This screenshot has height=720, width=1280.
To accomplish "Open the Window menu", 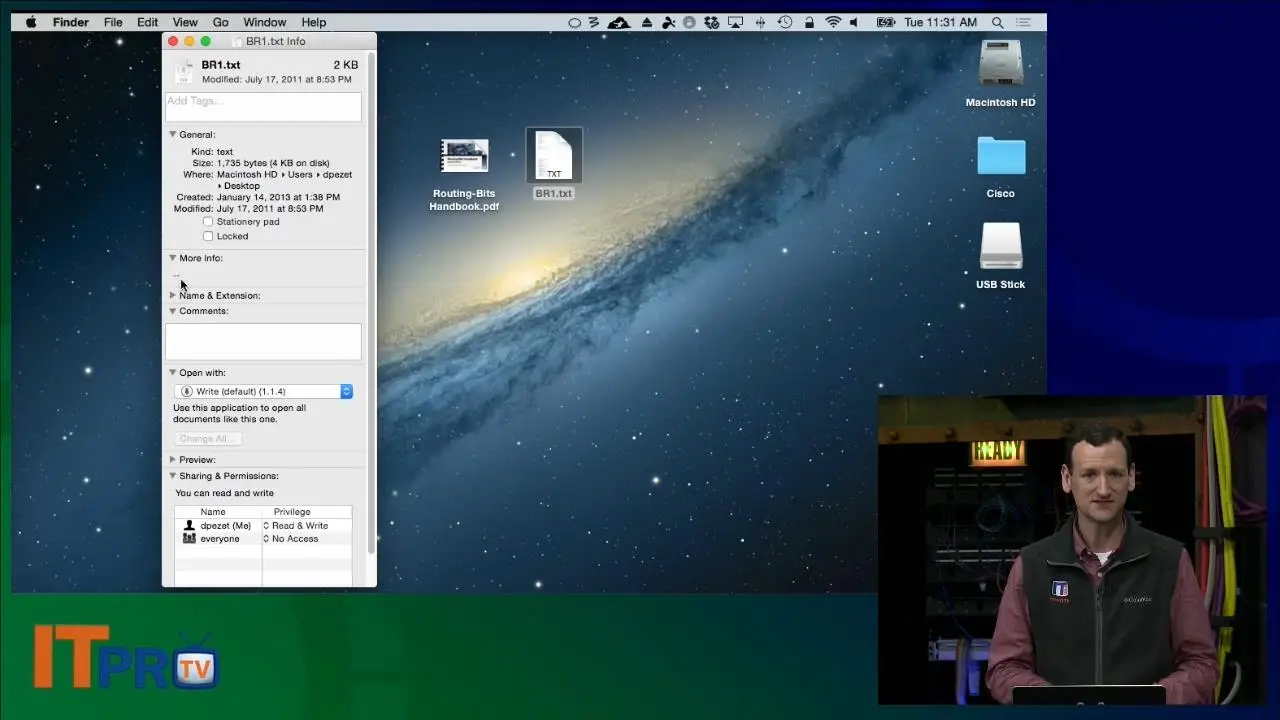I will coord(264,22).
